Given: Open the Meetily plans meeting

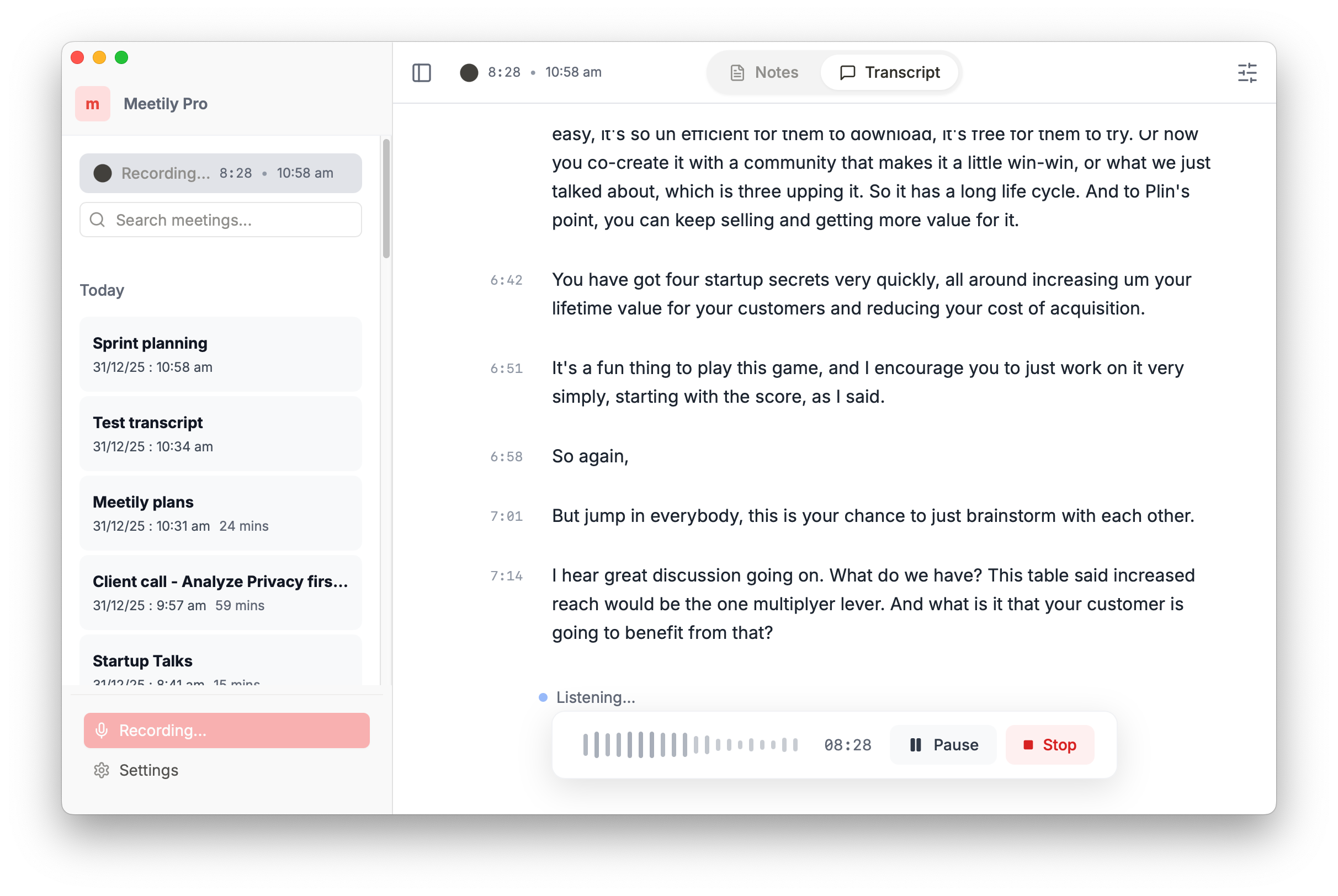Looking at the screenshot, I should tap(220, 513).
